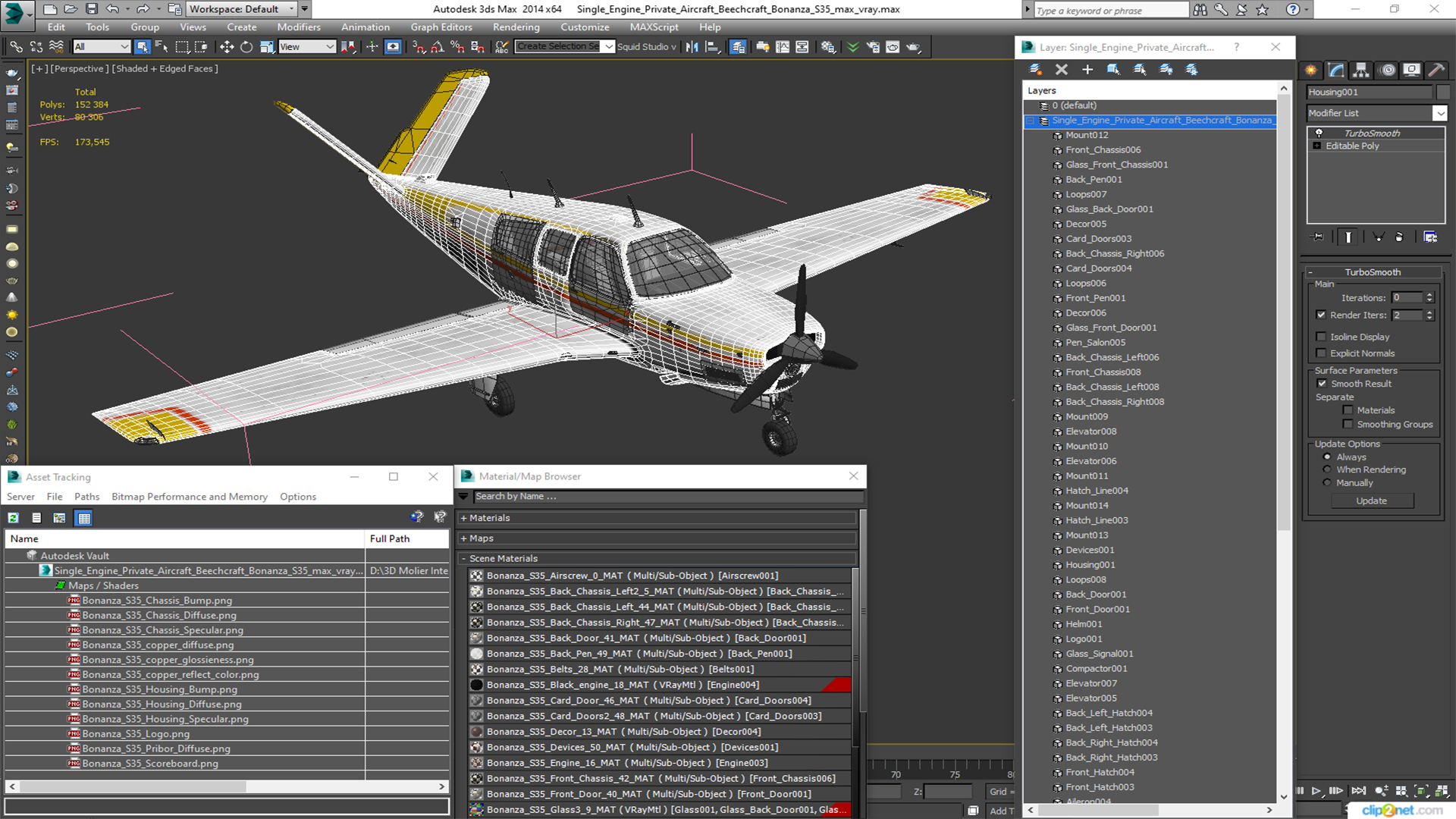Open the Utilities hammer tab
Screen dimensions: 1456x819
[x=1436, y=70]
